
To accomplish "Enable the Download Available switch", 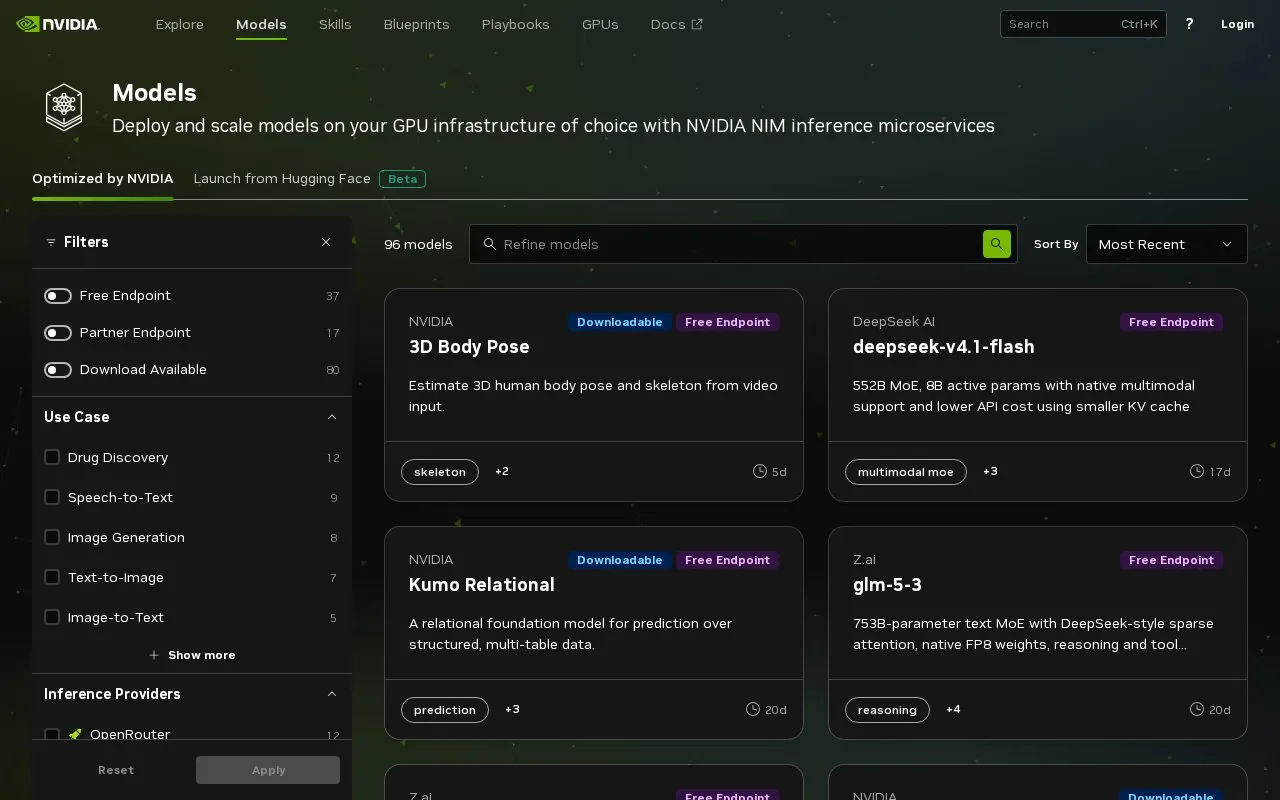I will point(58,370).
